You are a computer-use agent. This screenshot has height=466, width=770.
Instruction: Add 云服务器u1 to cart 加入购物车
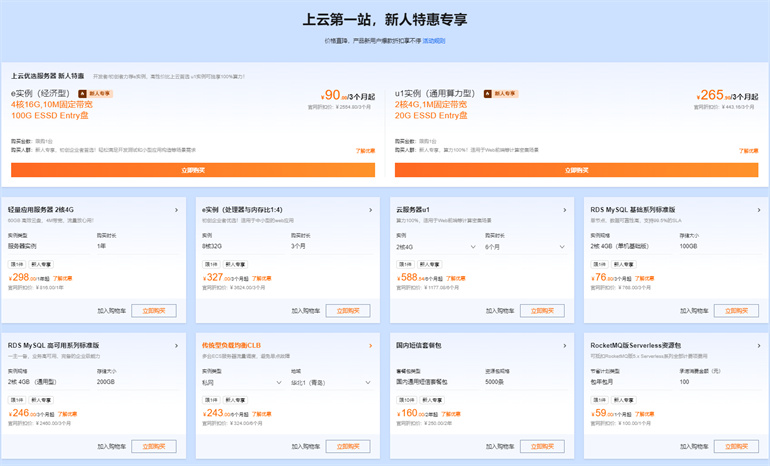(x=500, y=310)
